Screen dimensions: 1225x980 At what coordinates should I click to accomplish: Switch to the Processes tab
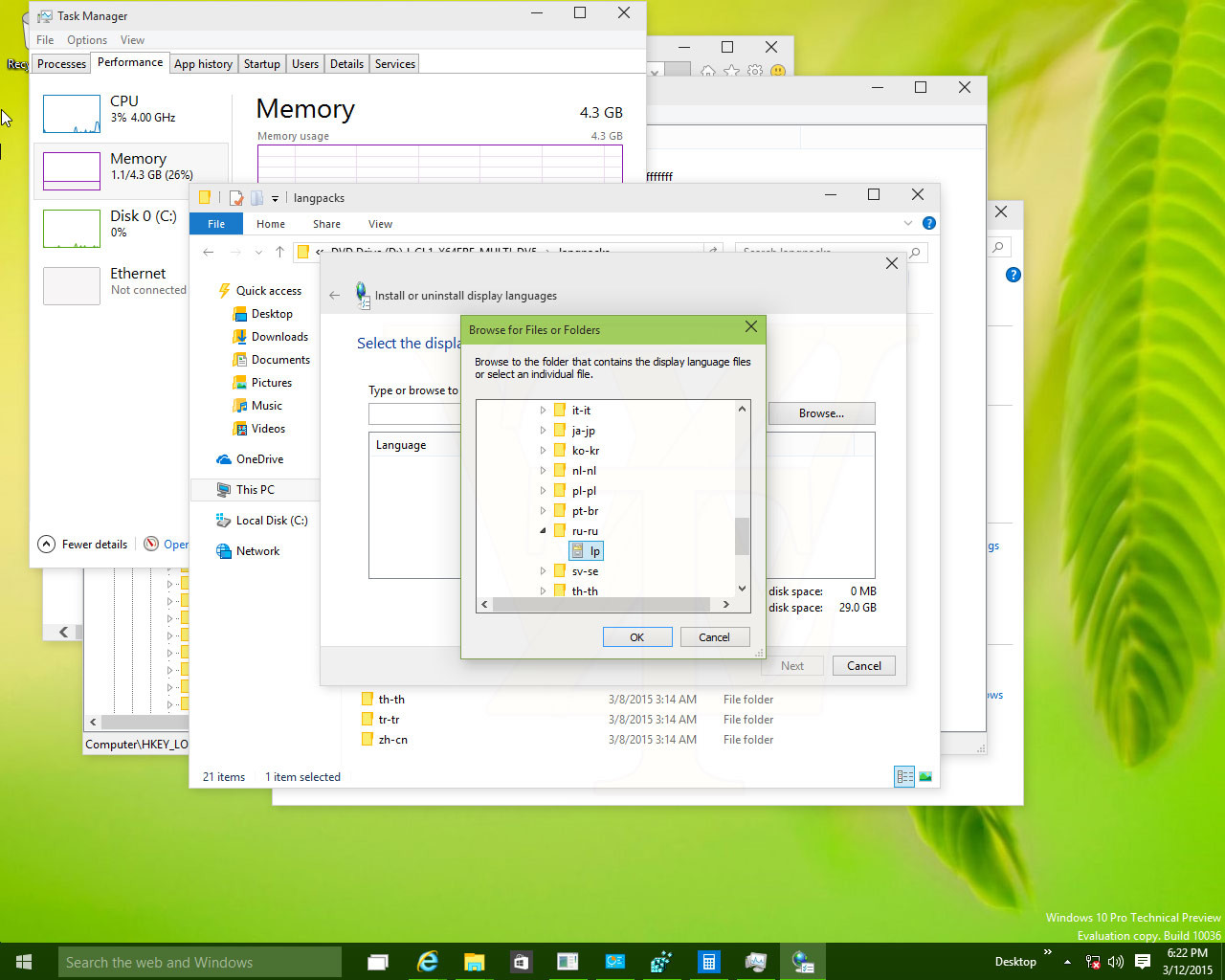point(61,64)
